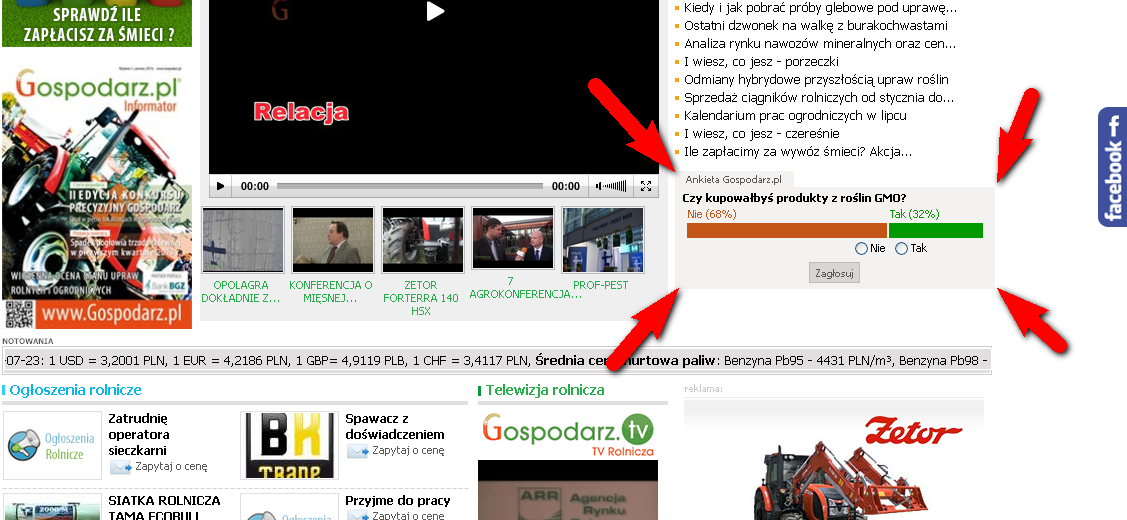Open PROF-PEST text link
The width and height of the screenshot is (1127, 520).
click(601, 285)
